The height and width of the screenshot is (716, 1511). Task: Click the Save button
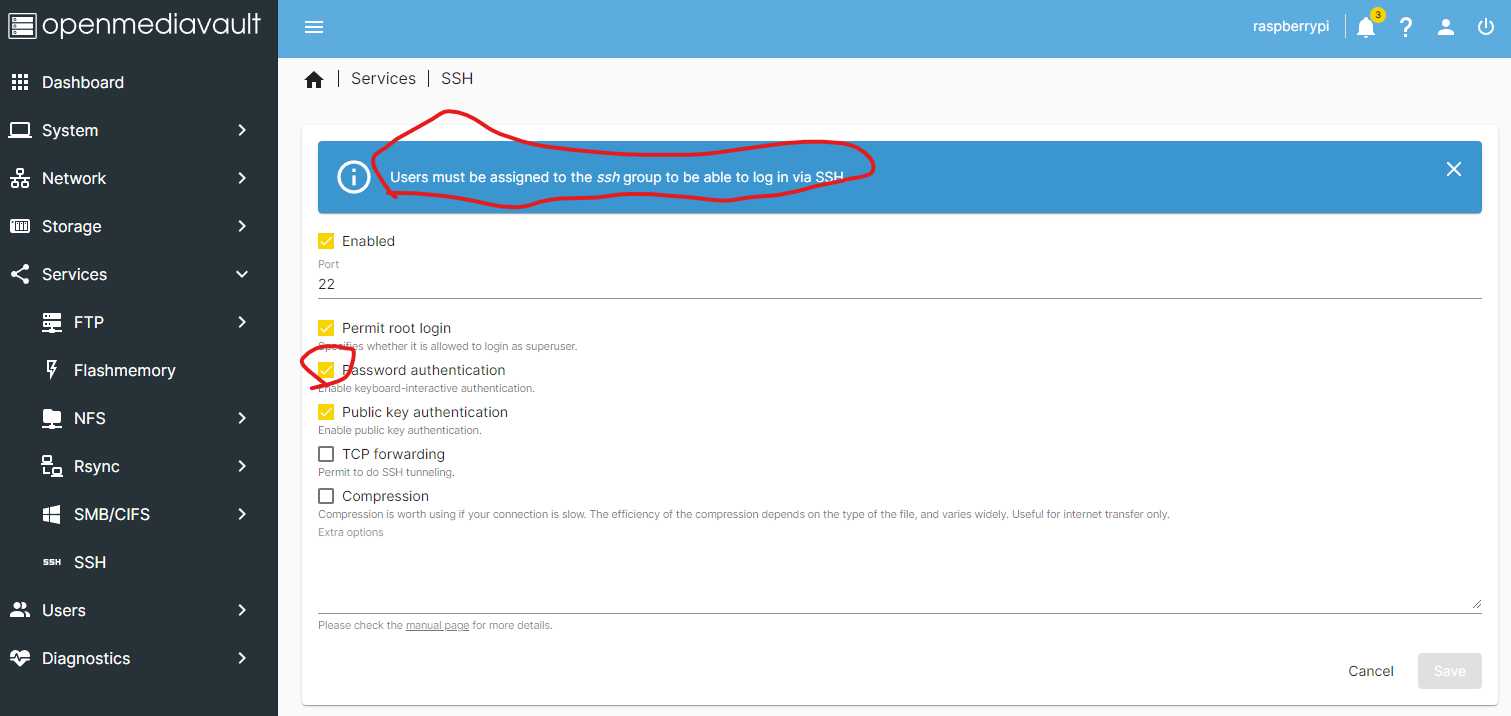click(x=1450, y=671)
